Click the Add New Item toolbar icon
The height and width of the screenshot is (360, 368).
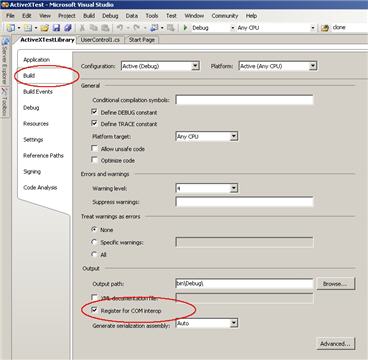coord(28,28)
